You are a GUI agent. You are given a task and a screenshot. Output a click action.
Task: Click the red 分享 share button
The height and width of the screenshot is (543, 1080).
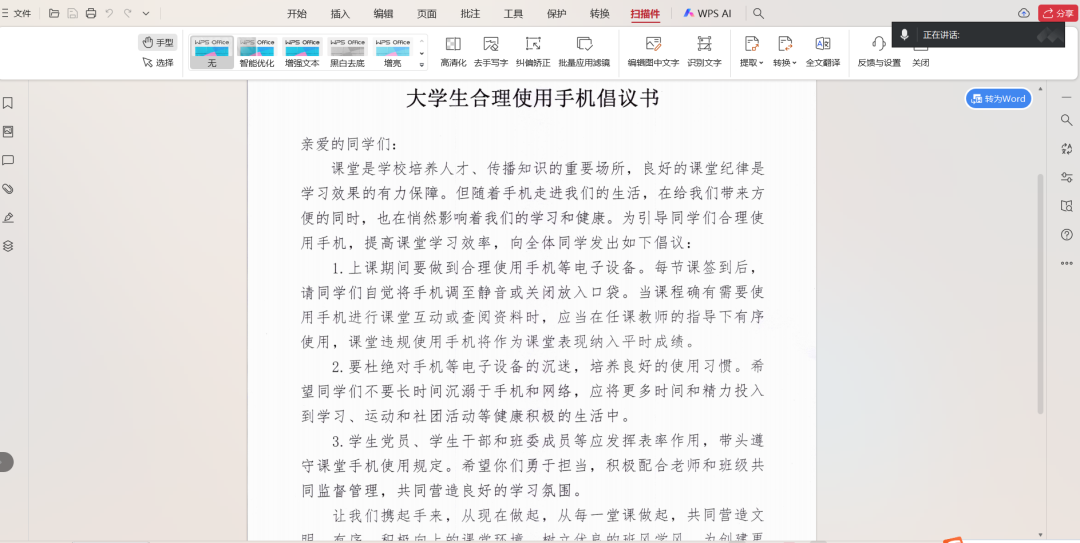click(x=1058, y=13)
